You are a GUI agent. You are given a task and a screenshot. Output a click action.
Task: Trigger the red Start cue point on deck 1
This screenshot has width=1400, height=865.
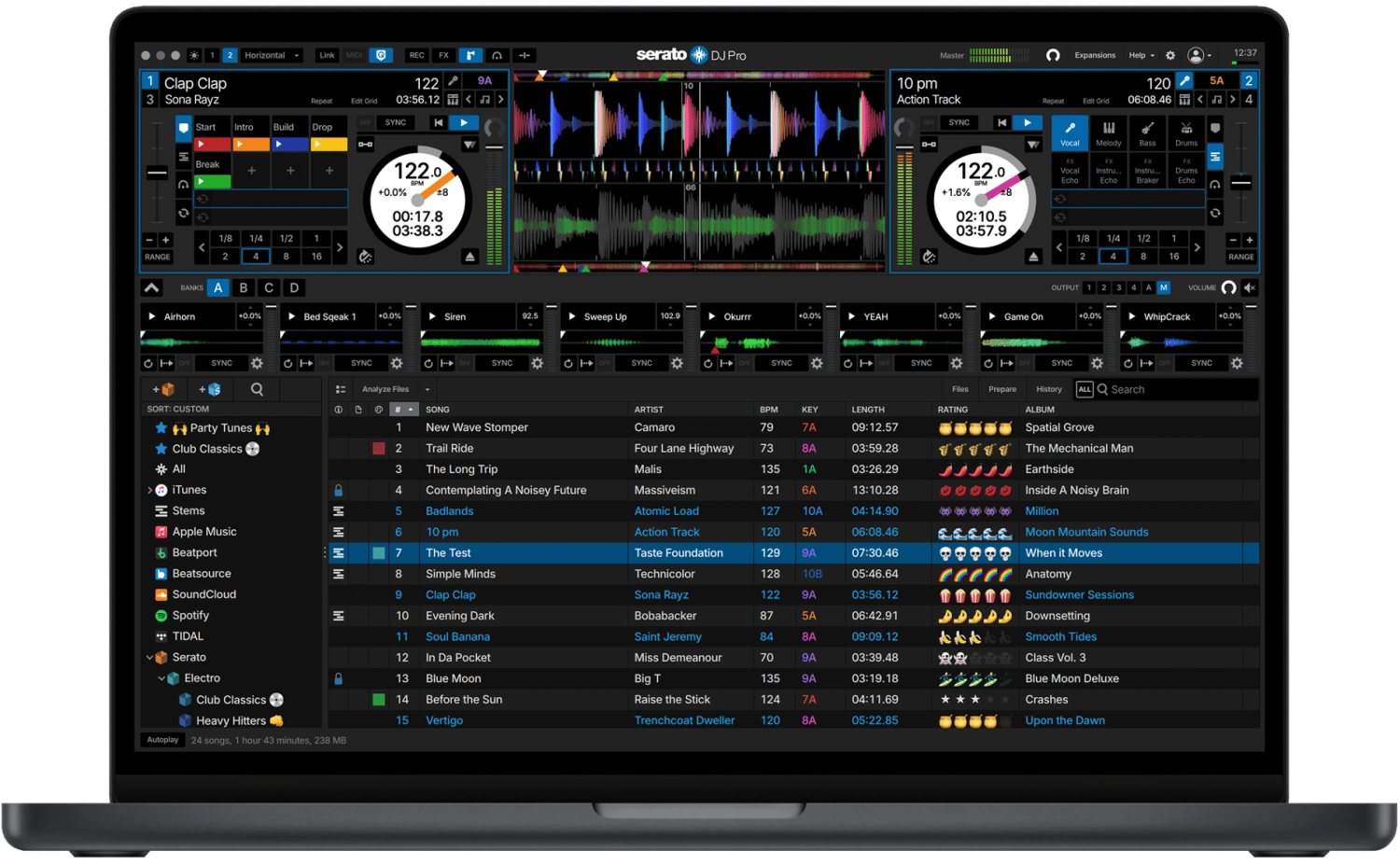pyautogui.click(x=213, y=145)
